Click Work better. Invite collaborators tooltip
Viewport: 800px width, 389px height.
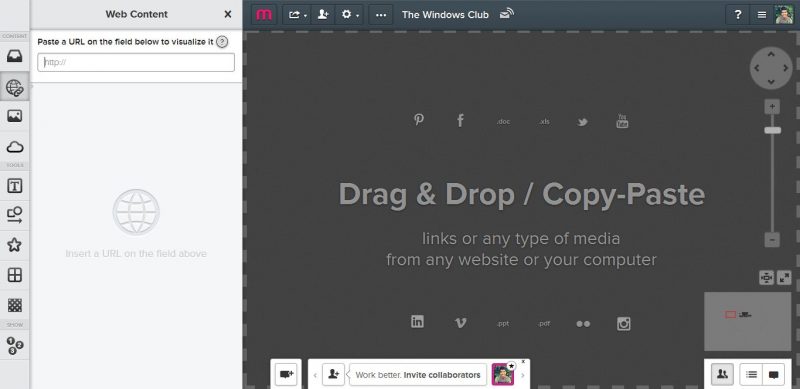[417, 375]
